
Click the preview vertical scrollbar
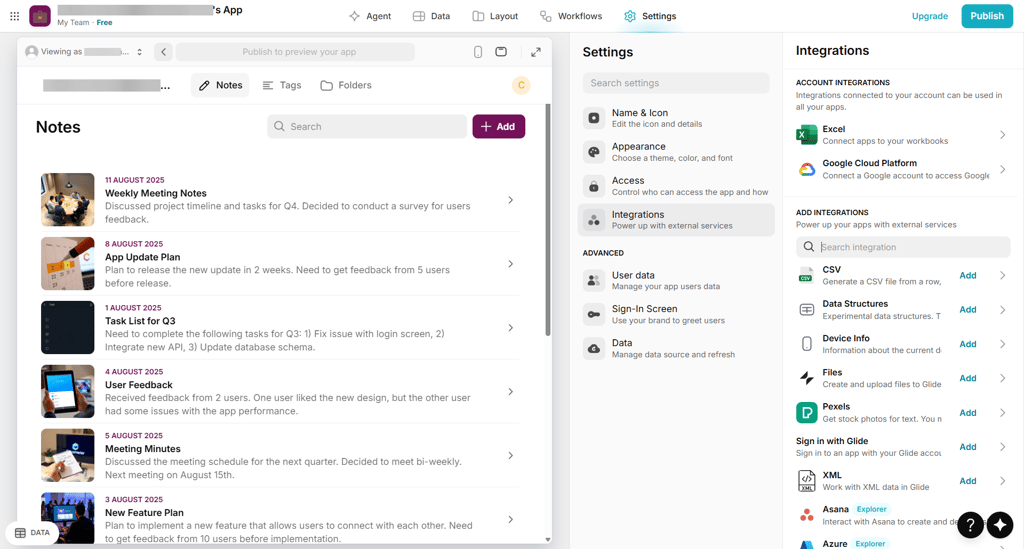(x=548, y=219)
